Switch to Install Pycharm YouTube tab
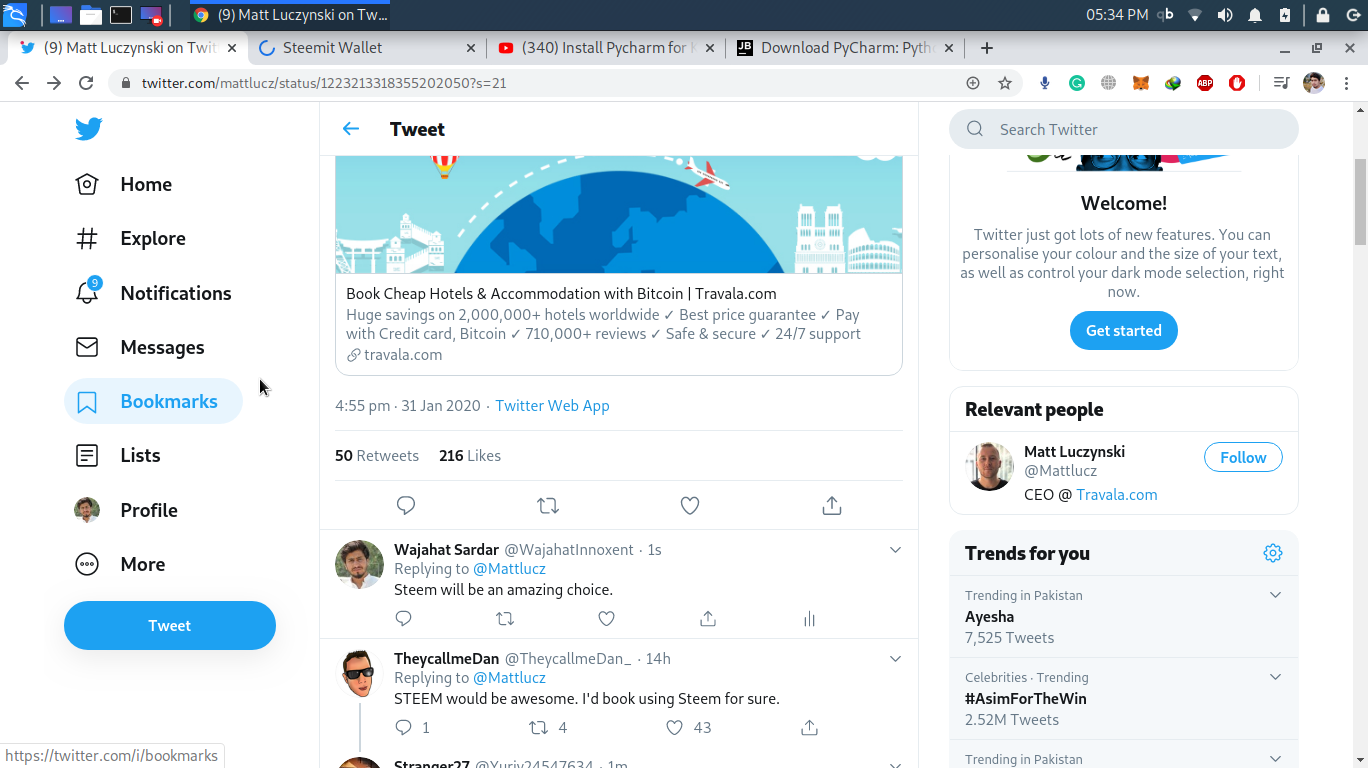Viewport: 1368px width, 768px height. (606, 47)
